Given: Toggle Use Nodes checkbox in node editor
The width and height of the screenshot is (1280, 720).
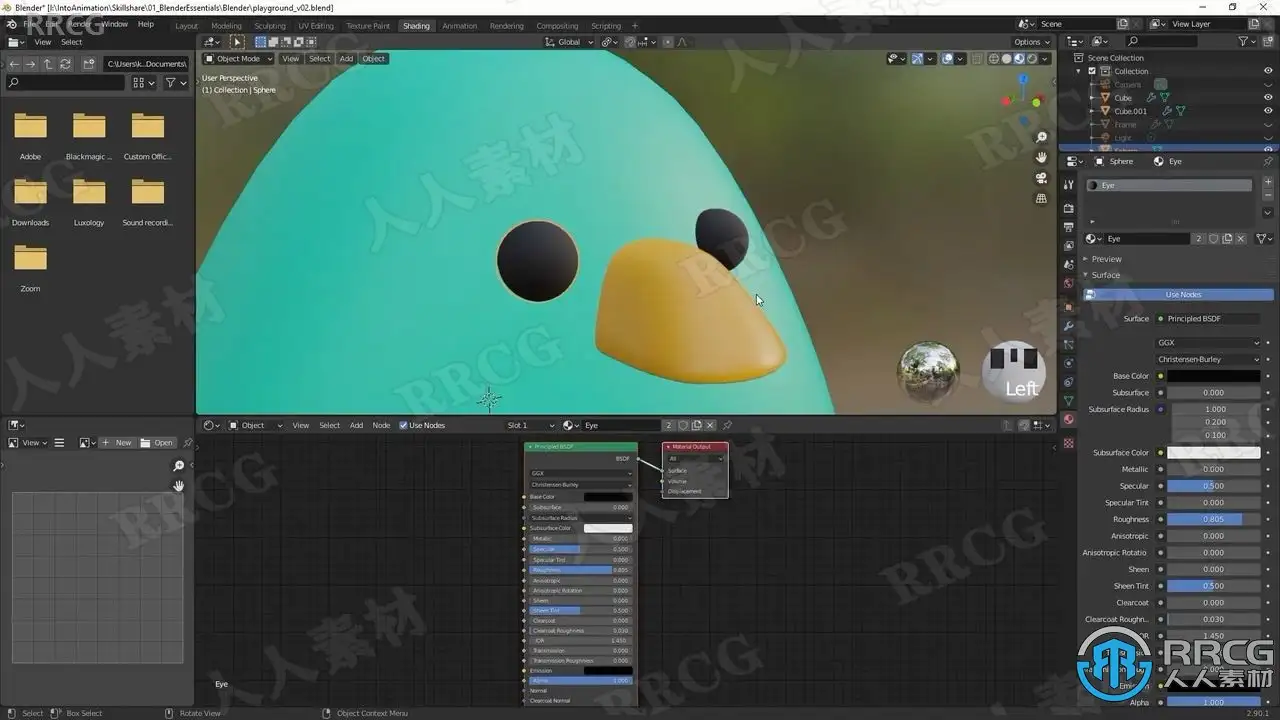Looking at the screenshot, I should [403, 425].
